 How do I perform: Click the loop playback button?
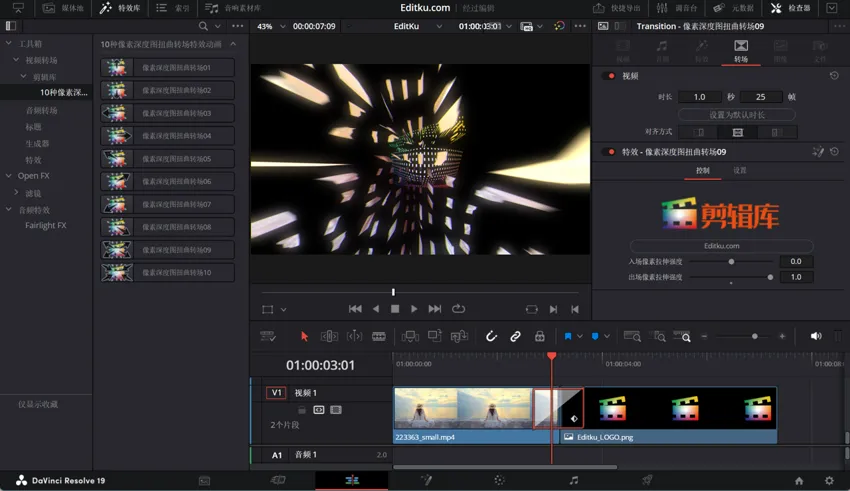[458, 309]
